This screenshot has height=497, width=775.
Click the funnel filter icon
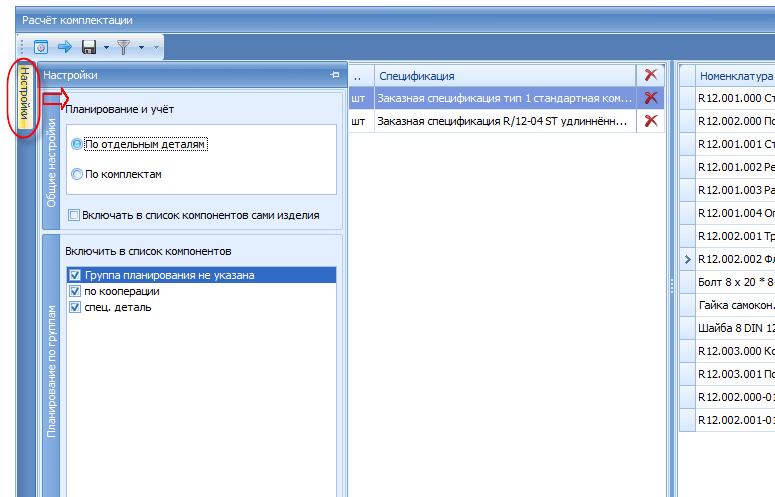[x=124, y=47]
